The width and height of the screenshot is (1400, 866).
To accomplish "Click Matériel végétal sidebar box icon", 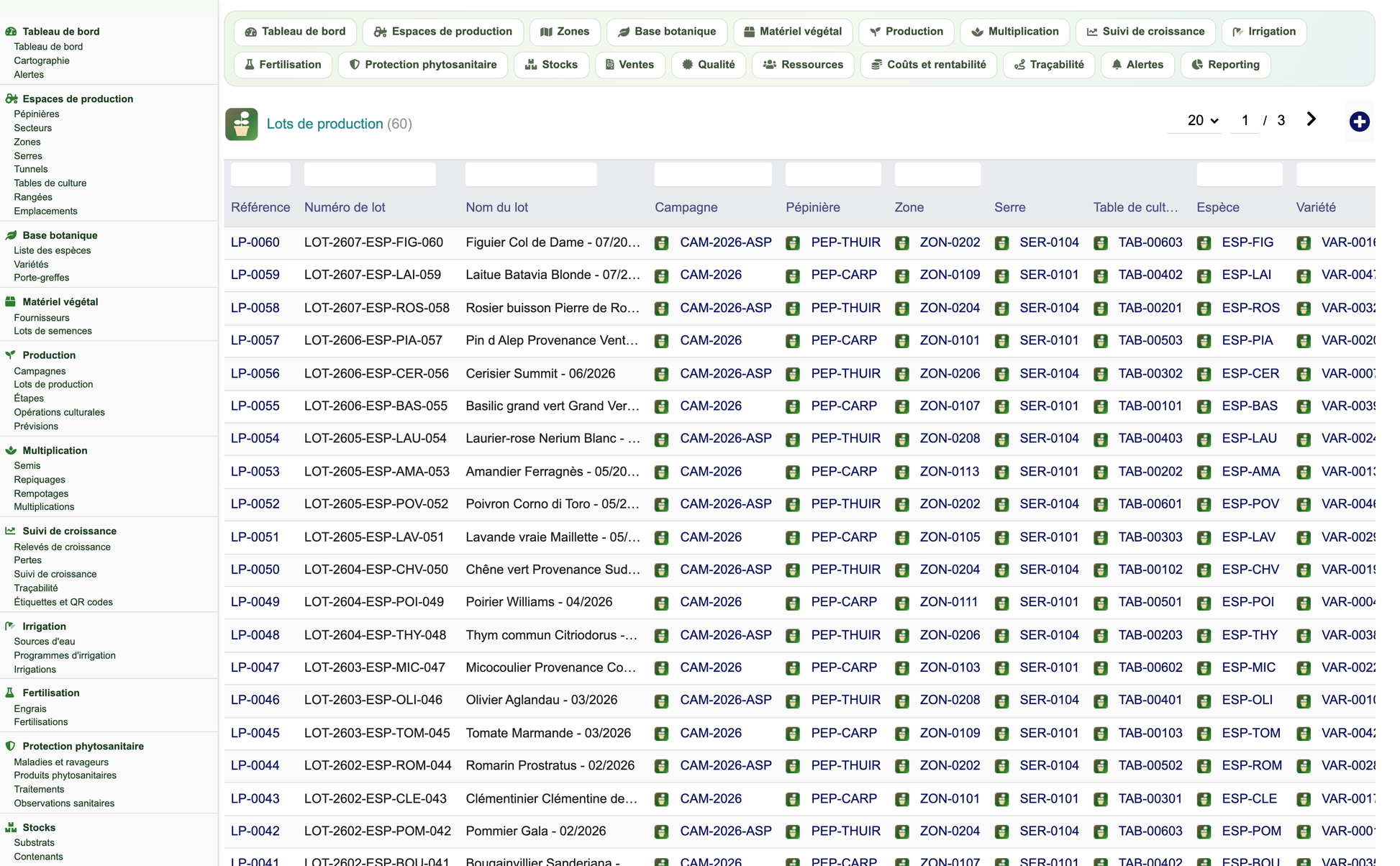I will pos(11,302).
